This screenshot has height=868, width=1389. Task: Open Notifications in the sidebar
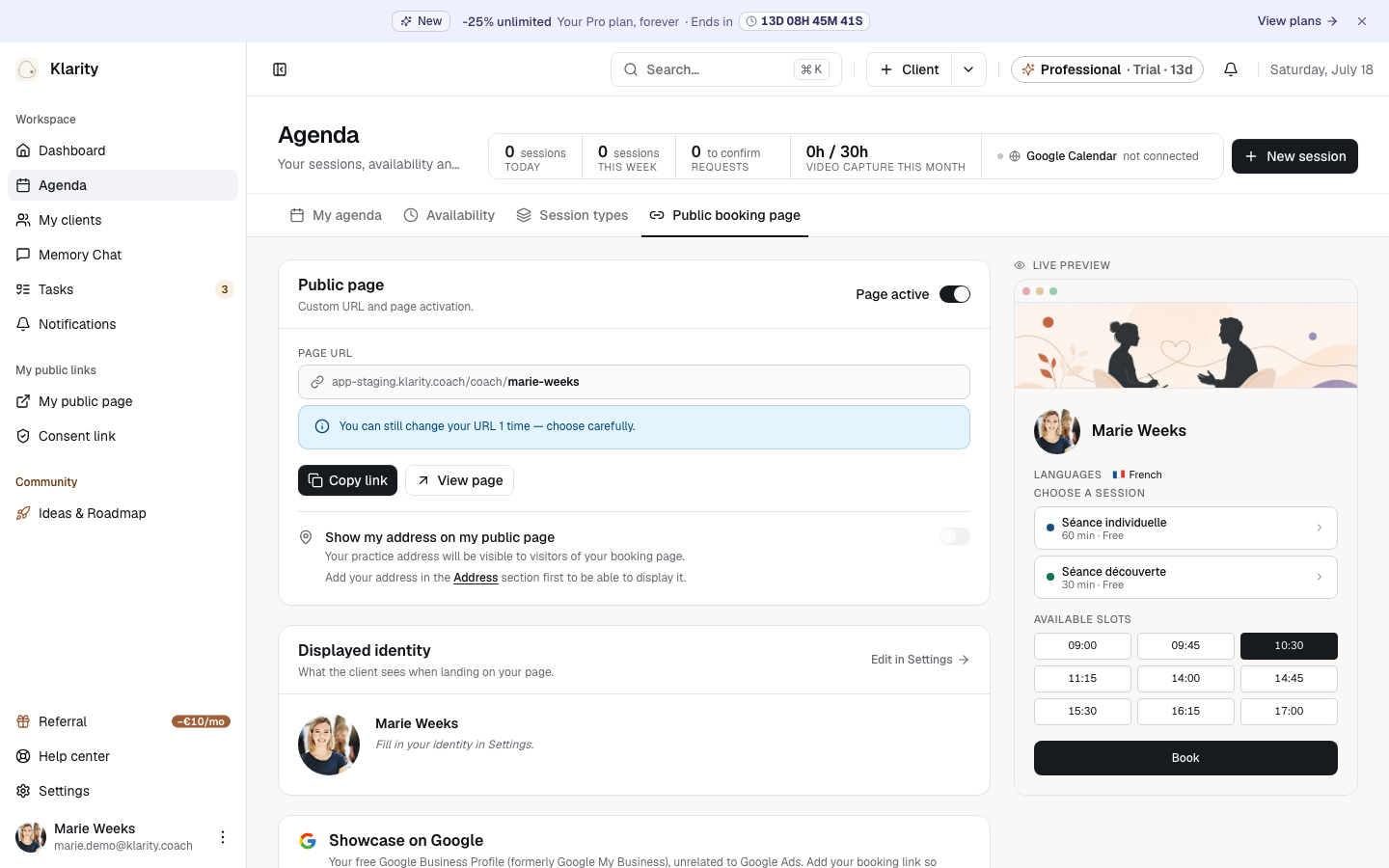coord(123,324)
